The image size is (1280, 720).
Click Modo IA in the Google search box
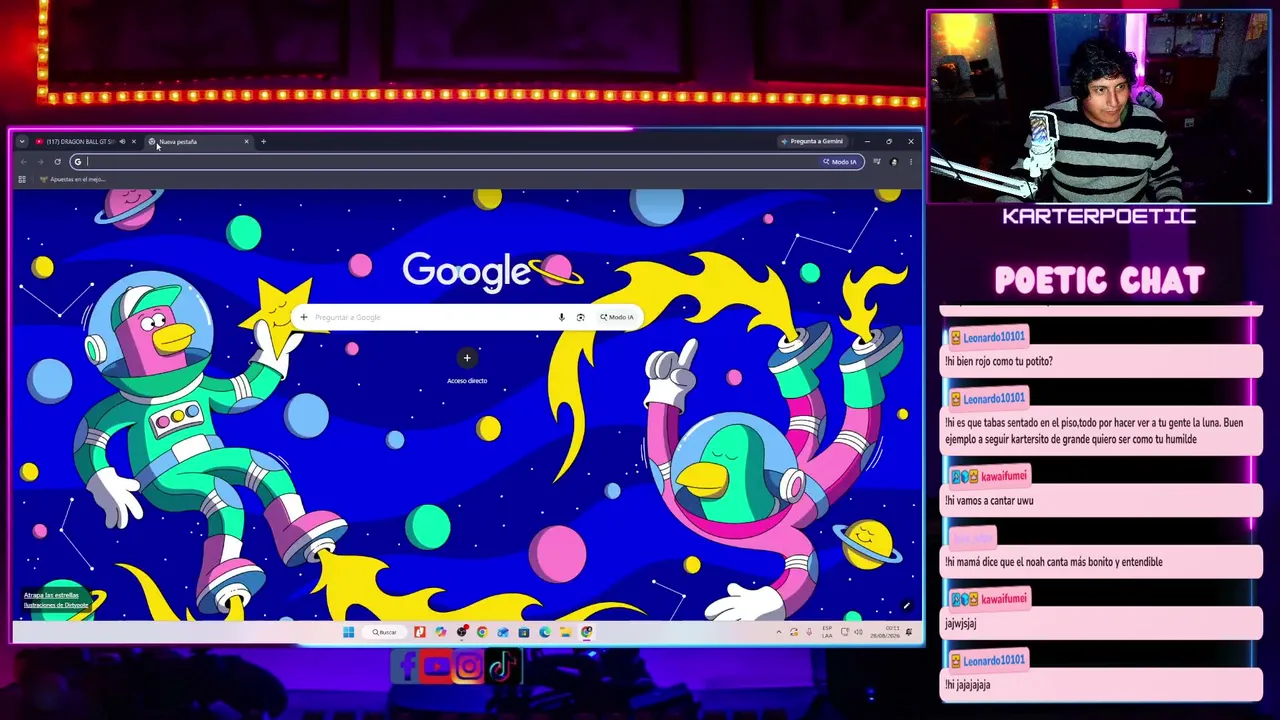pos(618,318)
